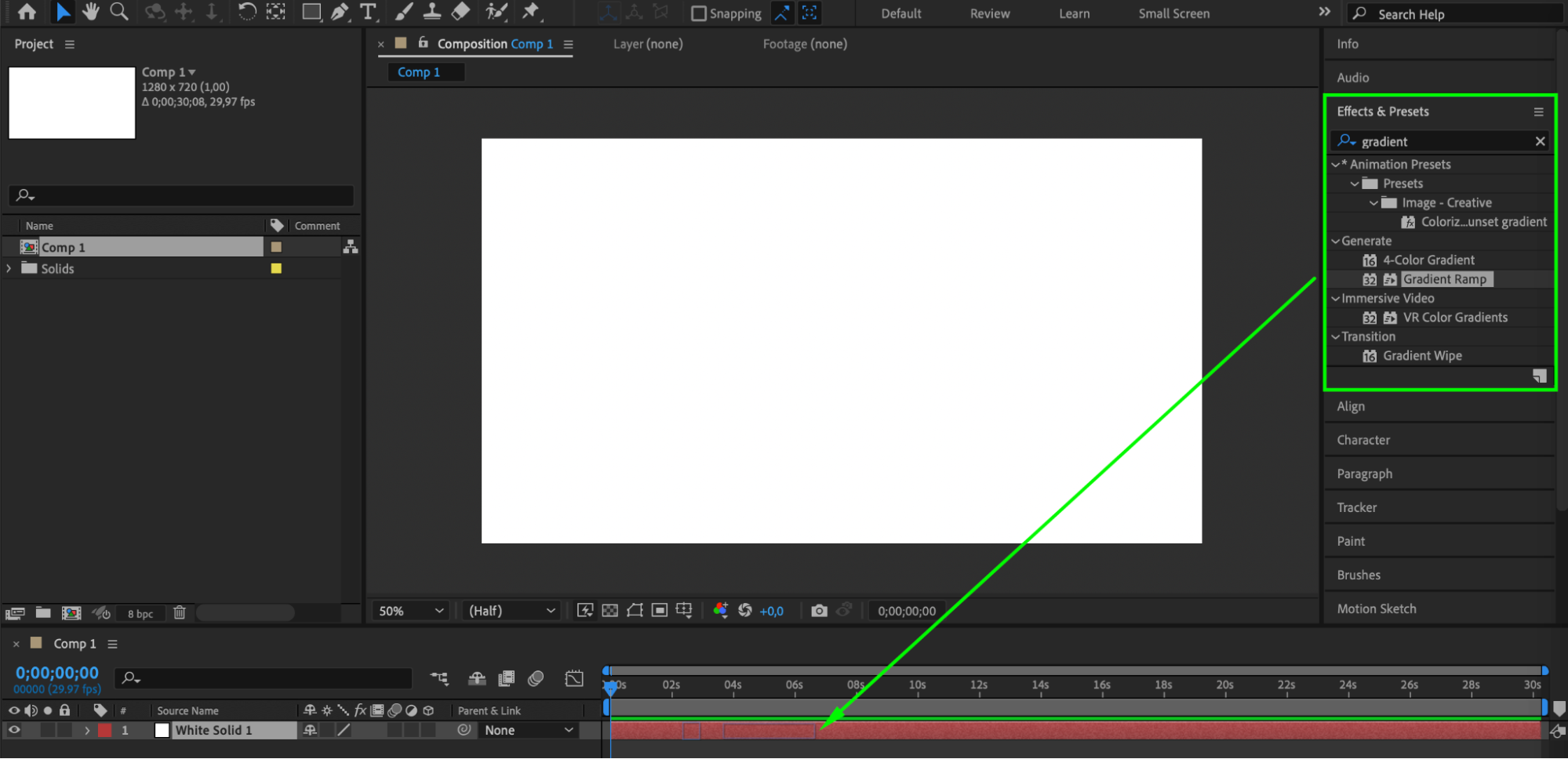Screen dimensions: 1568x759
Task: Enable the Snapping checkbox
Action: pyautogui.click(x=698, y=13)
